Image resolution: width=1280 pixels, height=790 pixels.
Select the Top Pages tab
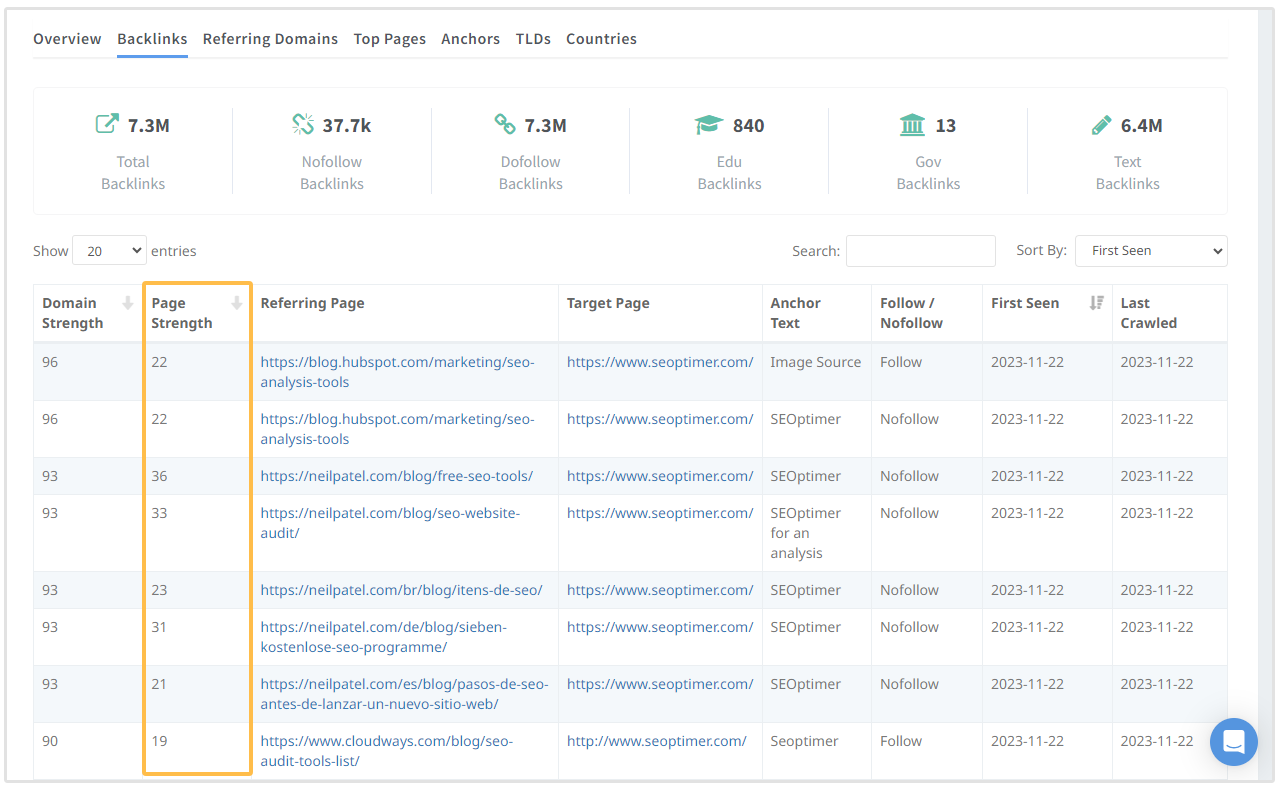click(389, 39)
